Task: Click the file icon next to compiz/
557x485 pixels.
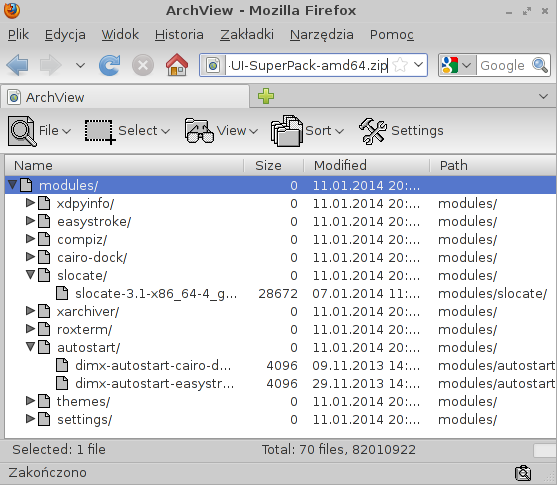Action: (x=44, y=239)
